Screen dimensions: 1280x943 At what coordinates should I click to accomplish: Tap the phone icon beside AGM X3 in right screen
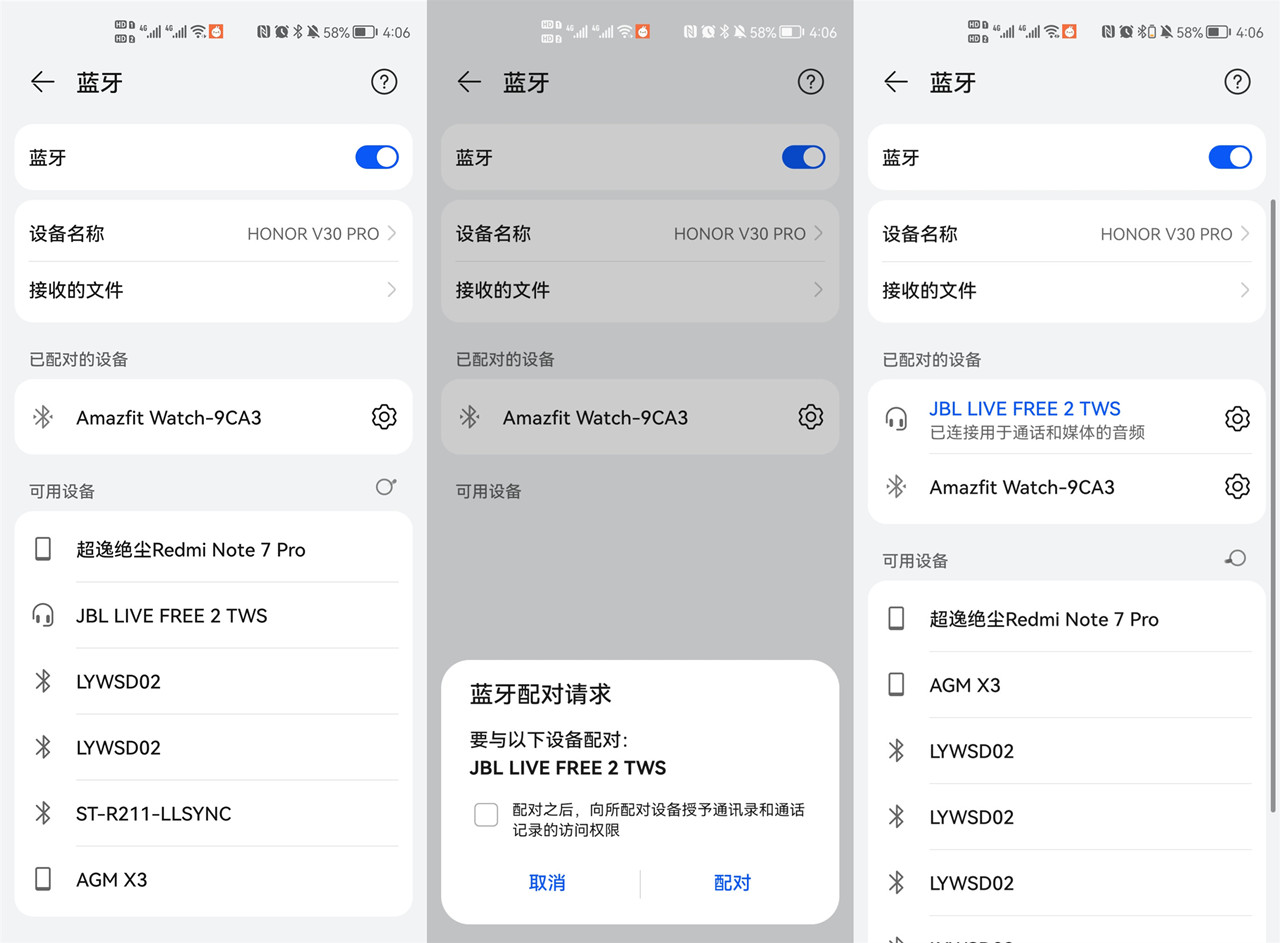pos(896,685)
